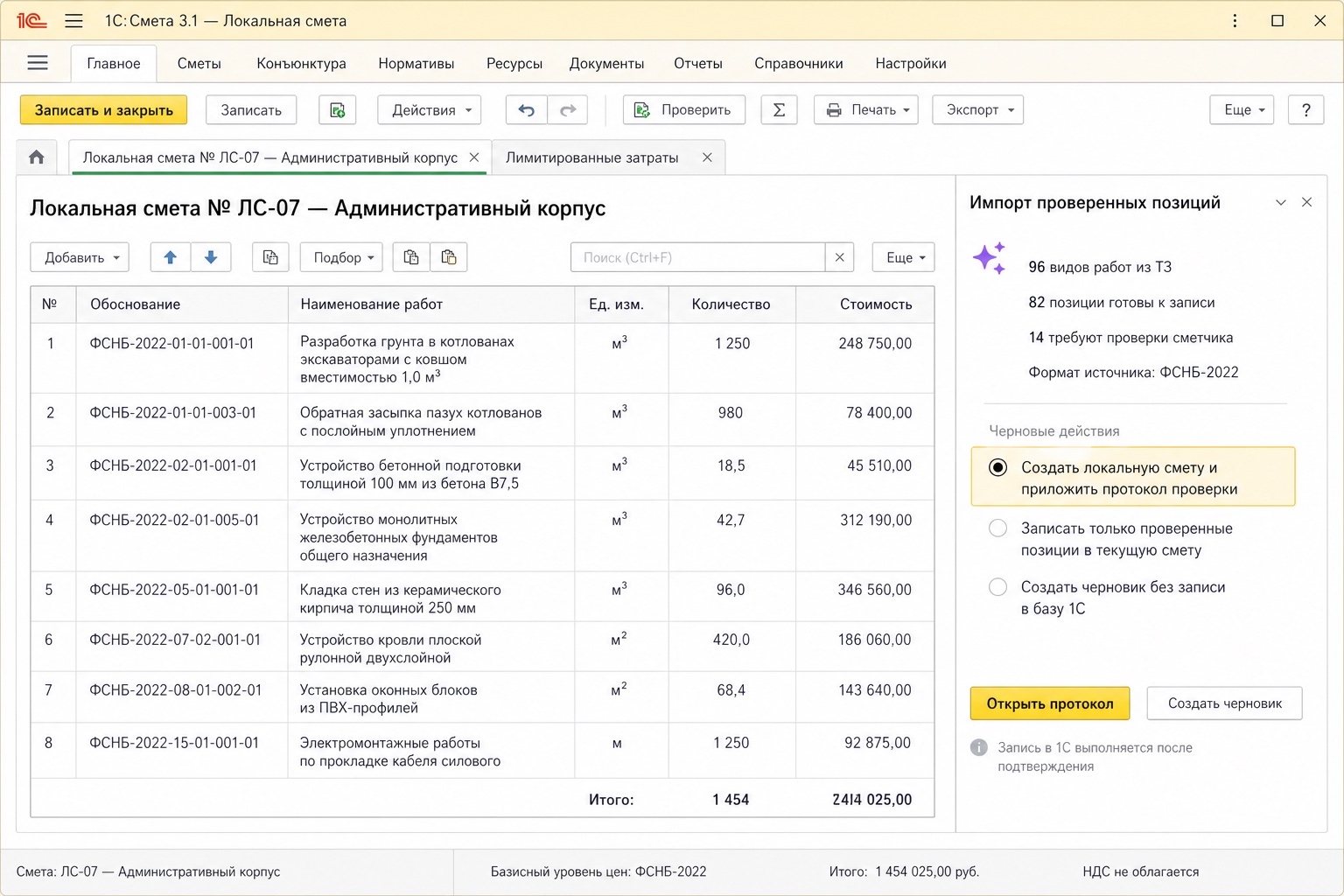Select Создать локальную смету и приложить протокол
Viewport: 1344px width, 896px height.
click(x=1133, y=477)
